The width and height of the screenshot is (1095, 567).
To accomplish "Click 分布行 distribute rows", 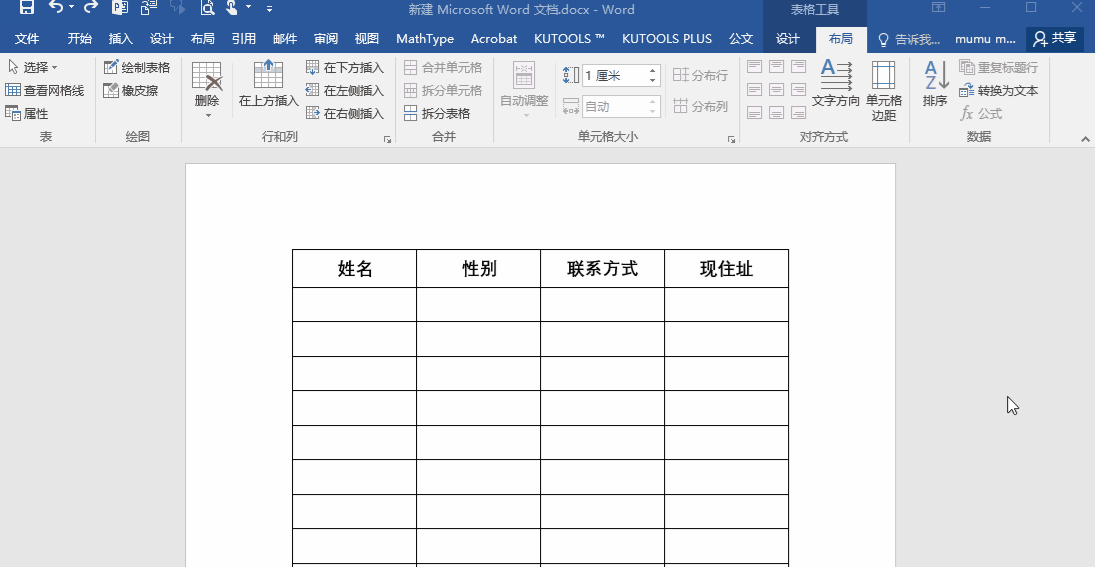I will click(700, 75).
